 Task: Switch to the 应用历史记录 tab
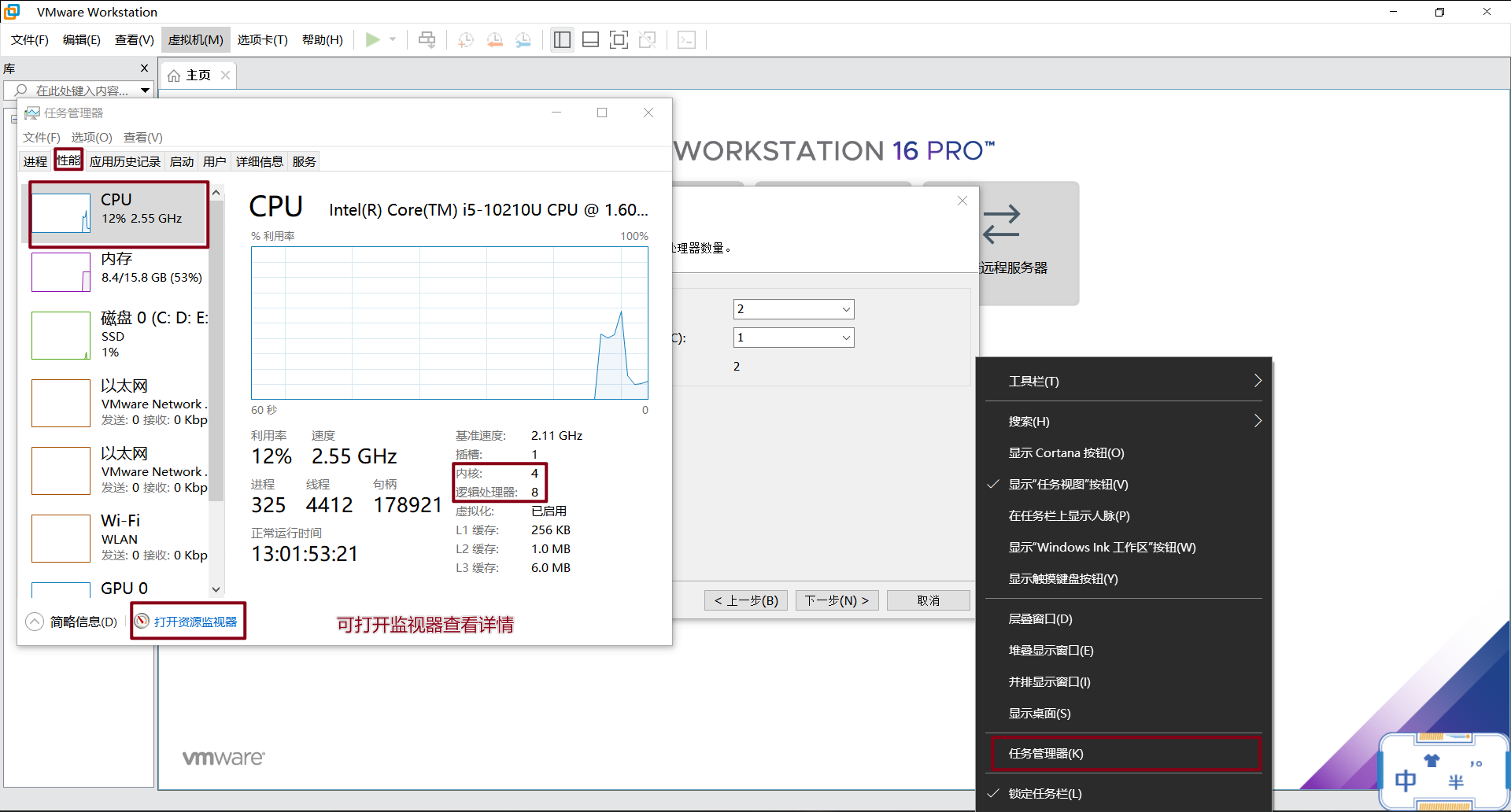pos(124,161)
